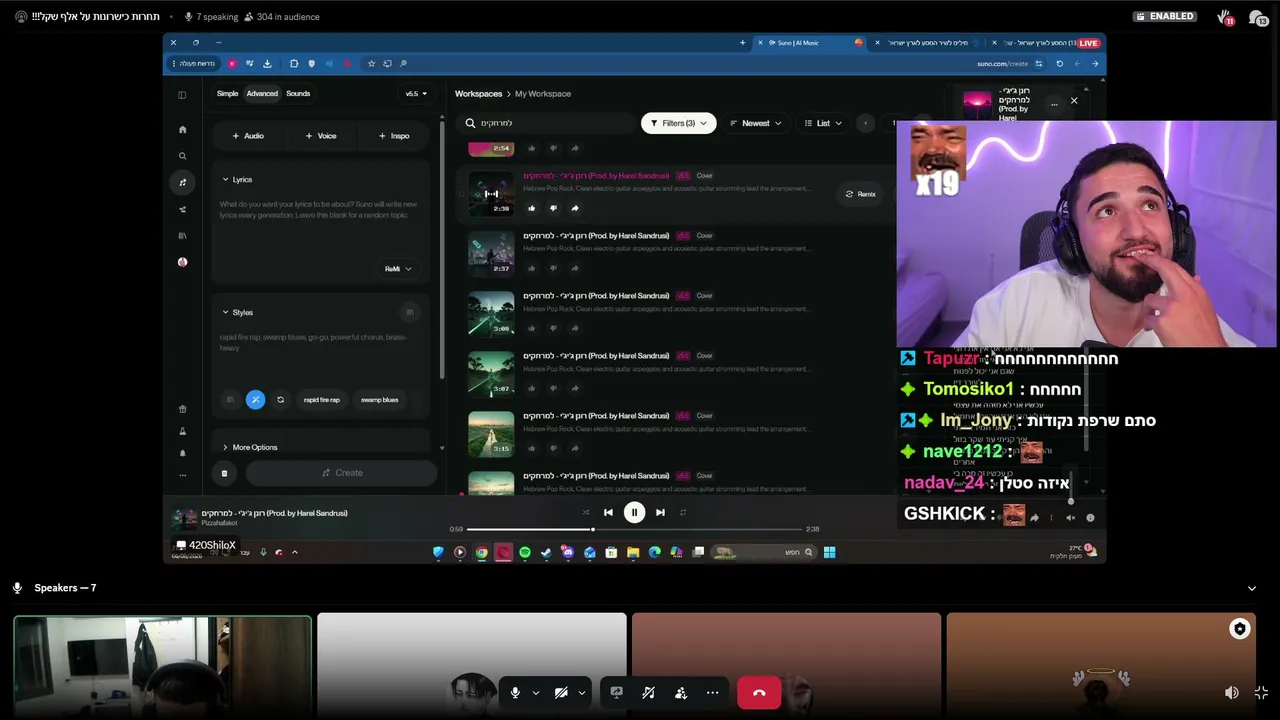The width and height of the screenshot is (1280, 720).
Task: Click the blue magic wand style icon
Action: point(255,400)
